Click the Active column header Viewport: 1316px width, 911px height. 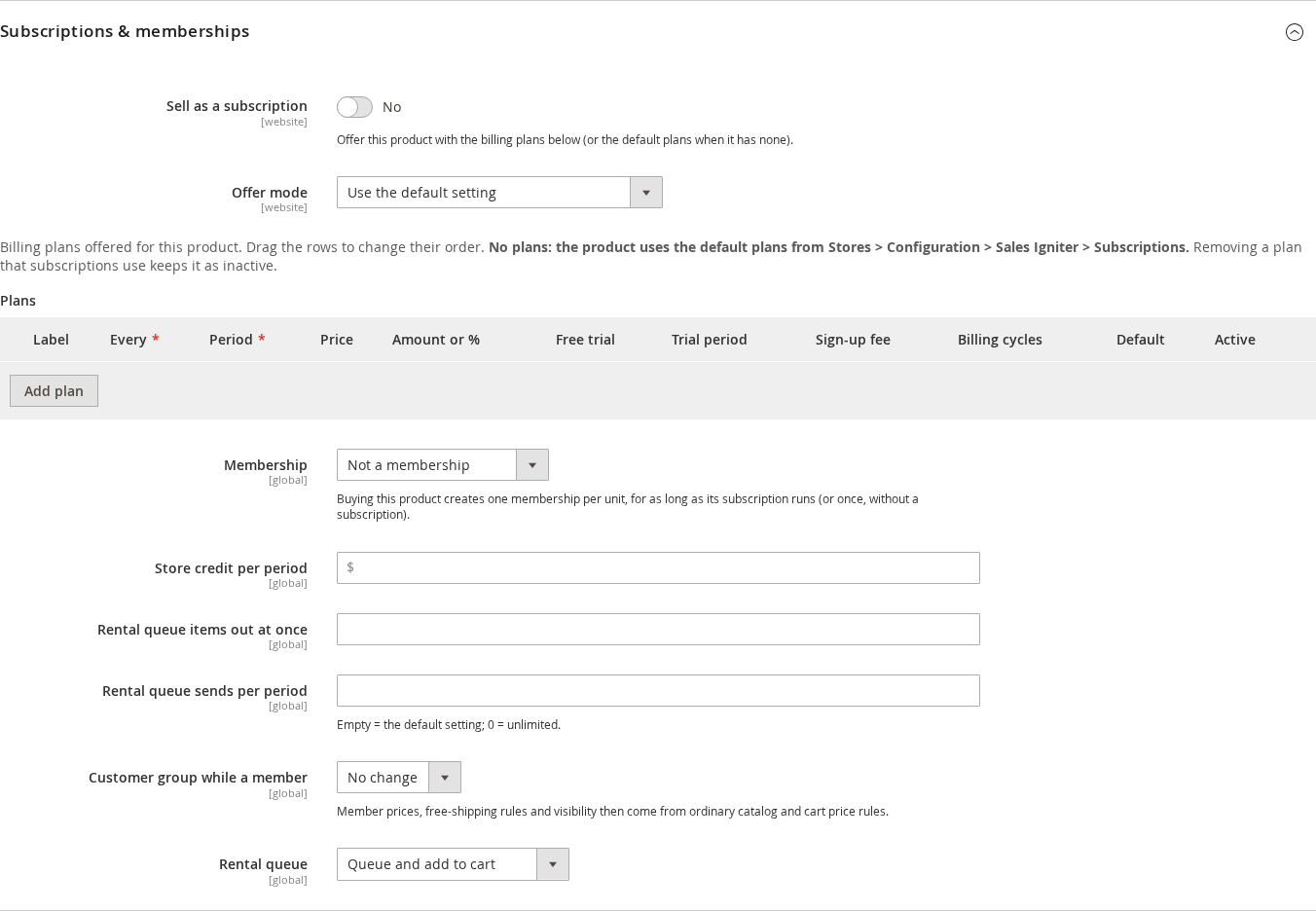1235,340
